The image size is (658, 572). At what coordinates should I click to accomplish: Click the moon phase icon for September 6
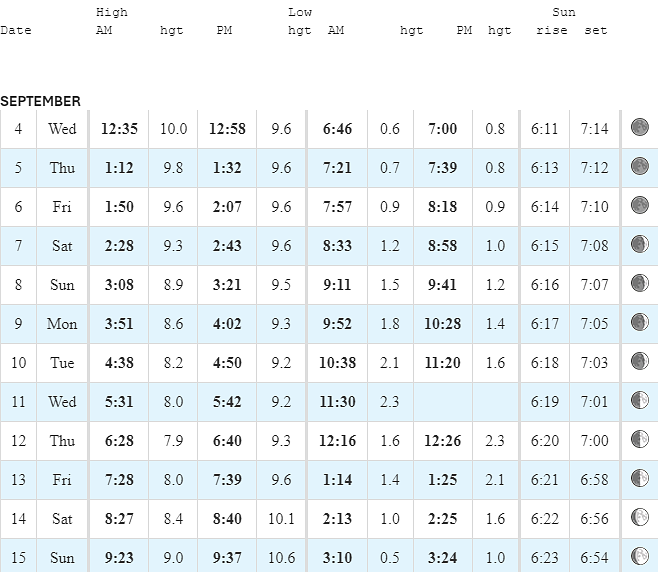click(640, 205)
